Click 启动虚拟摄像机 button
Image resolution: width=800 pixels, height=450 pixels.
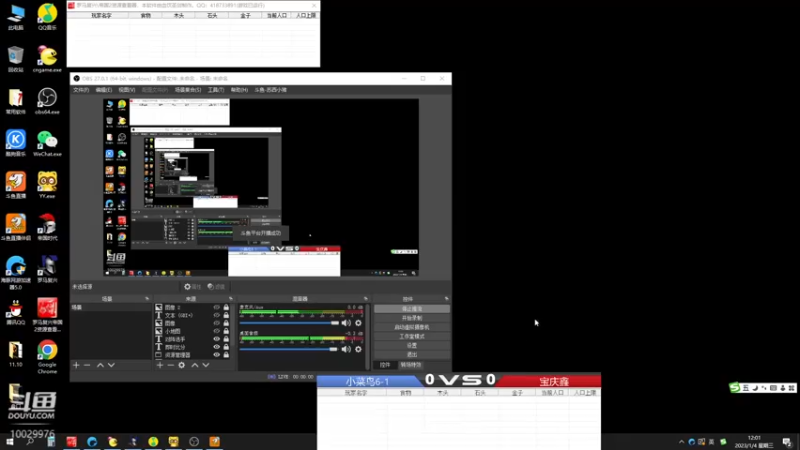412,327
